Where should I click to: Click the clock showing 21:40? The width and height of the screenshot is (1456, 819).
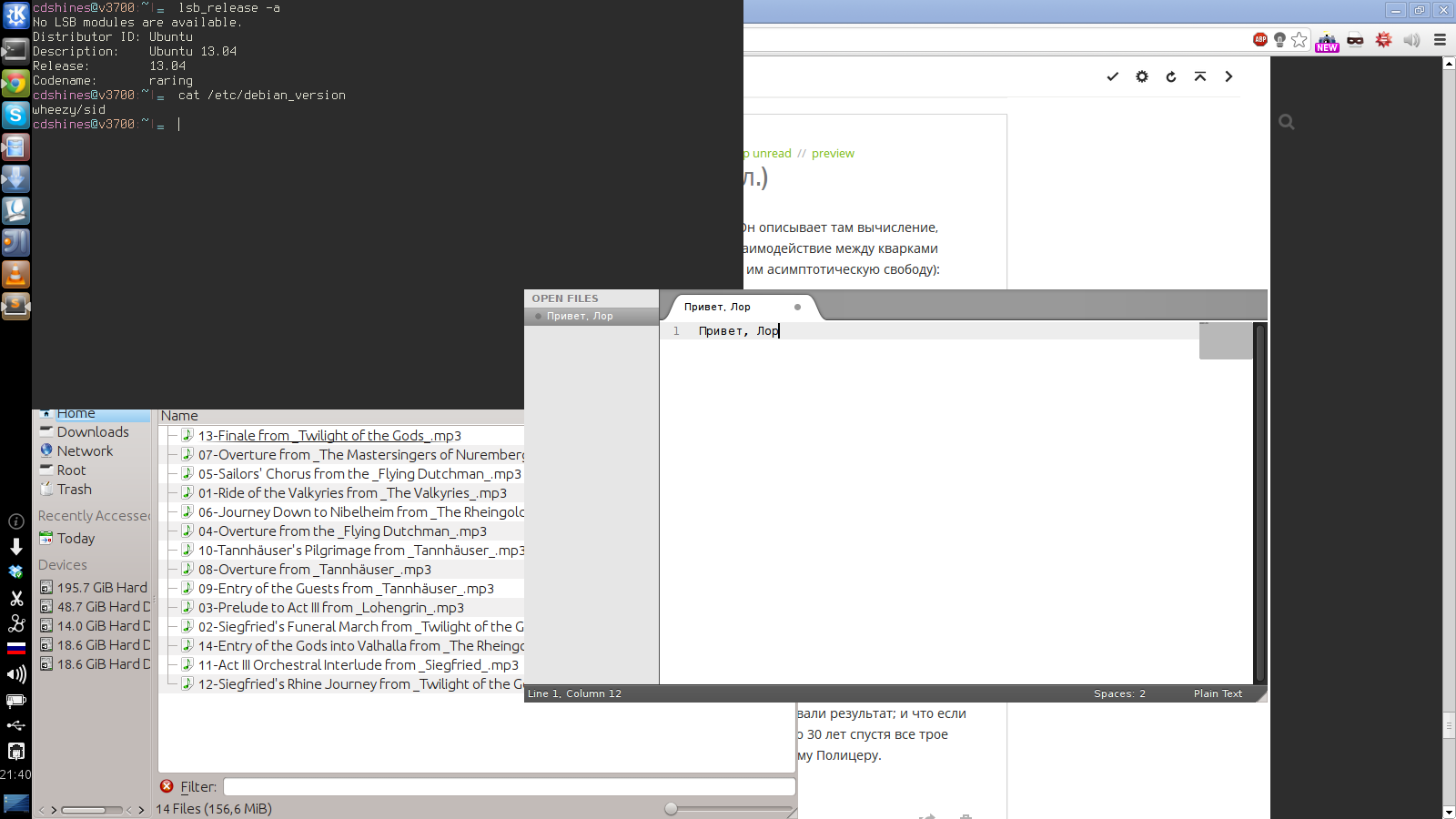15,774
